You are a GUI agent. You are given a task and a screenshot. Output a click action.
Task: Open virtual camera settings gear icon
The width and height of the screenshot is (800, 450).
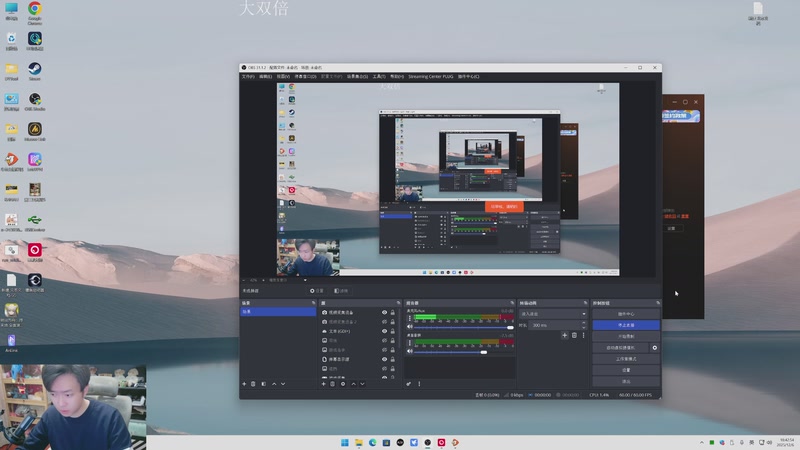pyautogui.click(x=655, y=347)
